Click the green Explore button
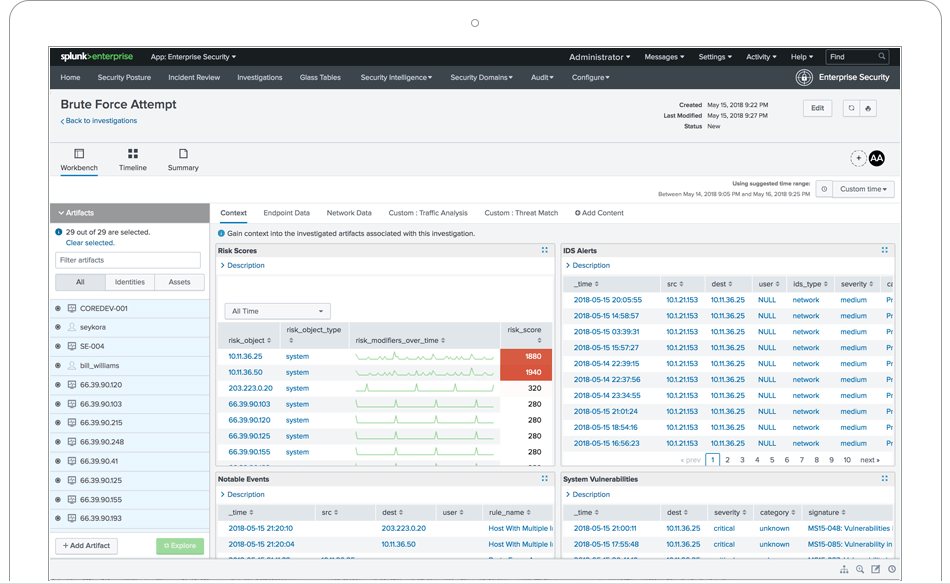 [x=180, y=546]
